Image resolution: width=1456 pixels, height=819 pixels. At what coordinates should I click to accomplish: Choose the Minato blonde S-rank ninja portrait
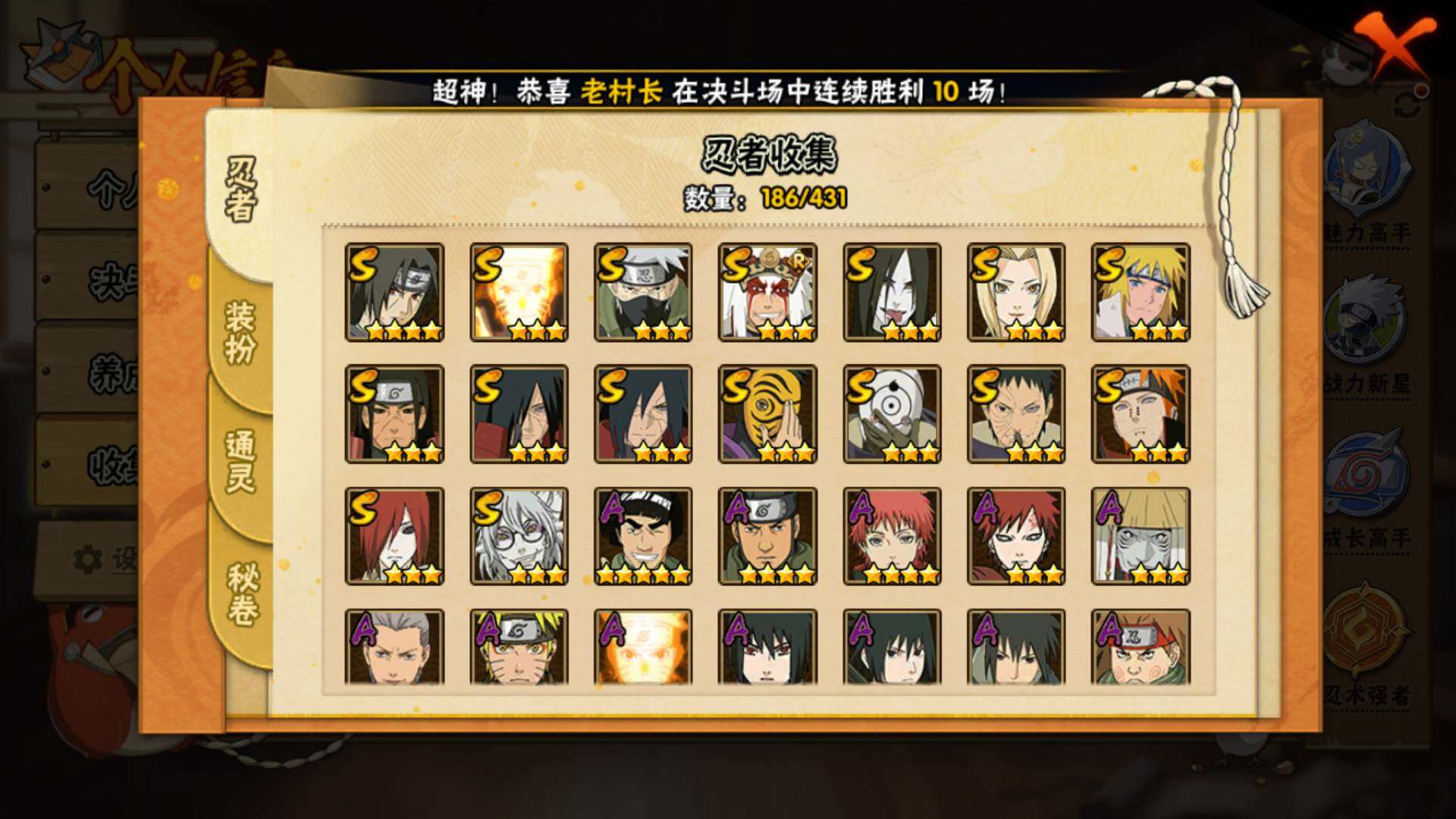point(1141,293)
